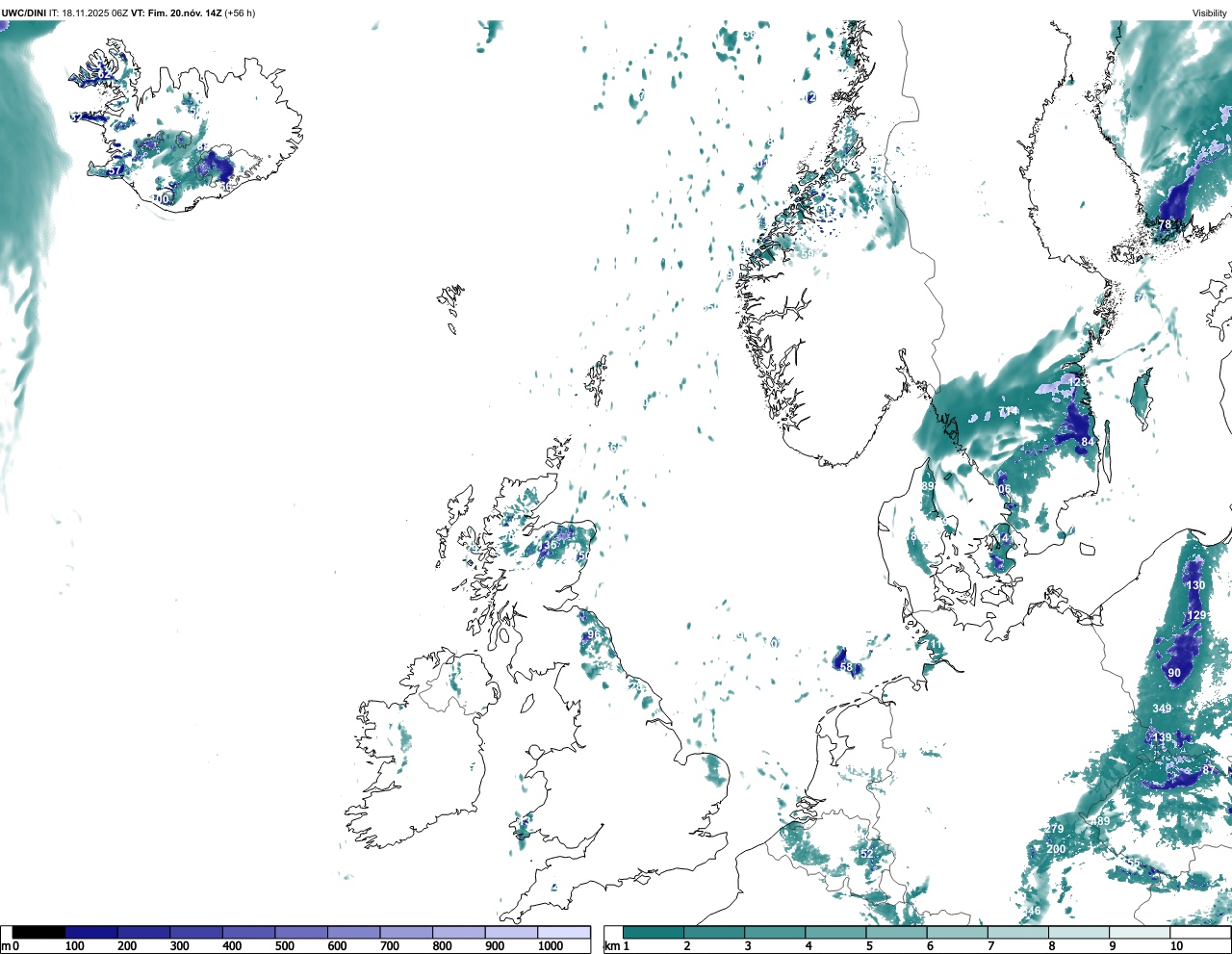Click the black 0–100 m legend swatch
The width and height of the screenshot is (1232, 954).
click(x=38, y=932)
